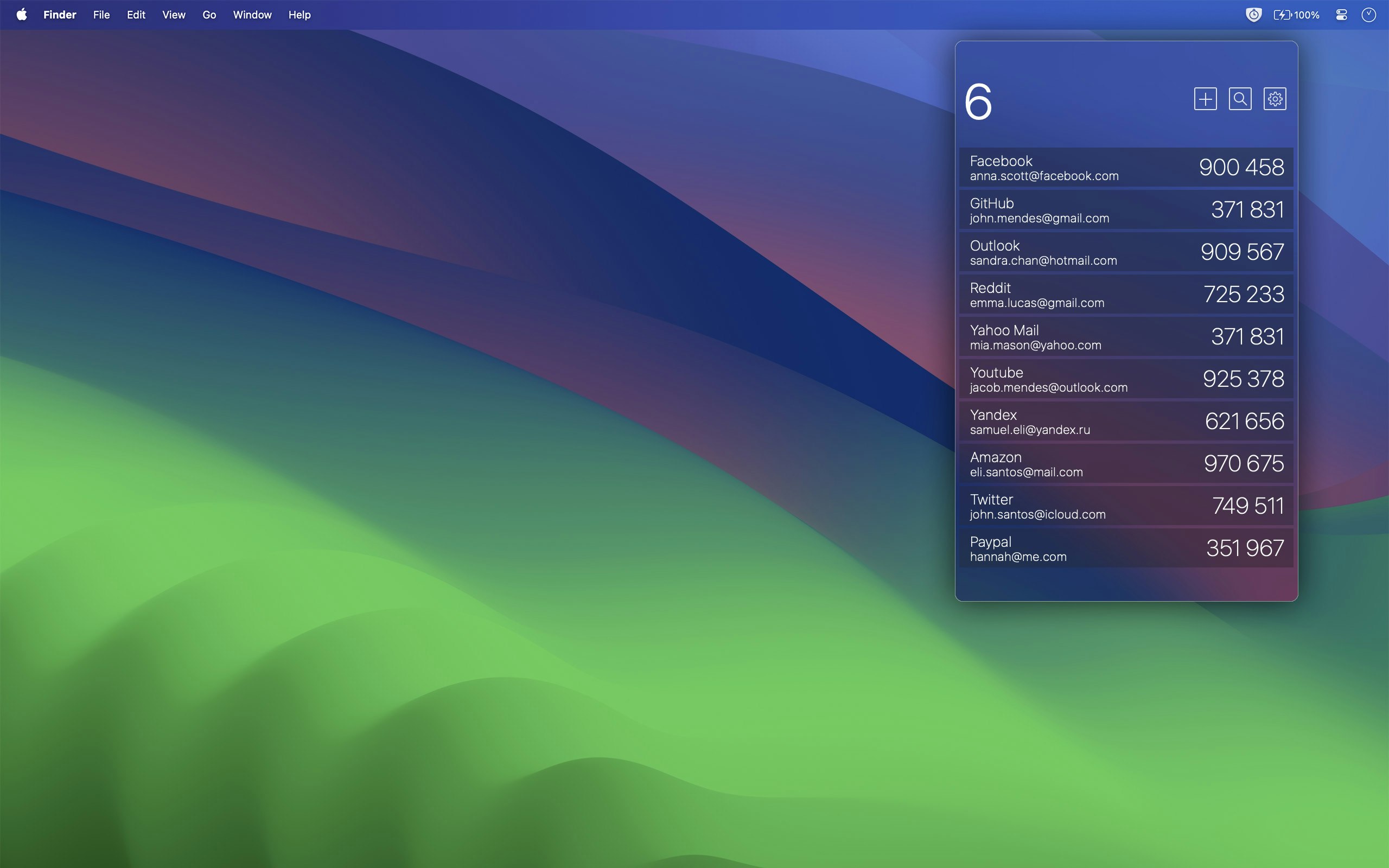The height and width of the screenshot is (868, 1389).
Task: Click the clock icon in menu bar
Action: point(1369,15)
